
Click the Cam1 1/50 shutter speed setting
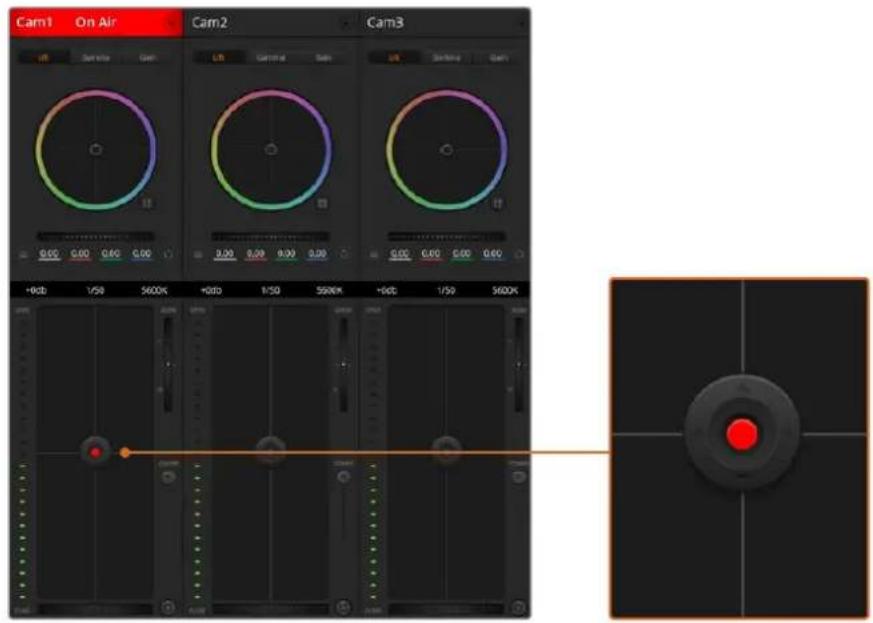pos(95,290)
